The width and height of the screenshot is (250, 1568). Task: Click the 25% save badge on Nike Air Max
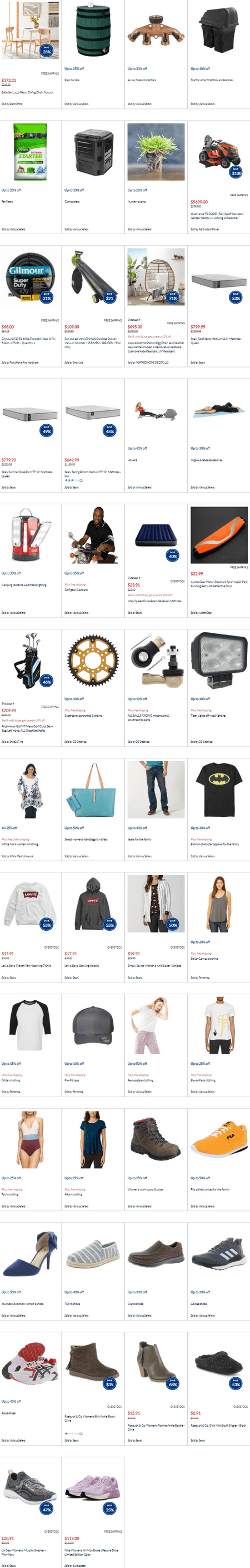[109, 1509]
